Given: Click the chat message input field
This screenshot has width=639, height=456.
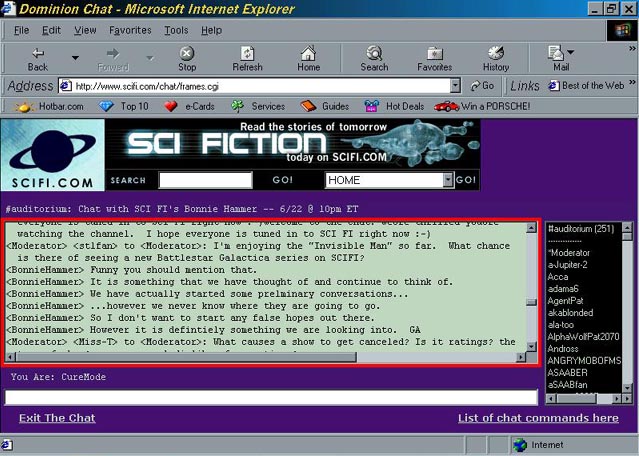Looking at the screenshot, I should pyautogui.click(x=272, y=397).
